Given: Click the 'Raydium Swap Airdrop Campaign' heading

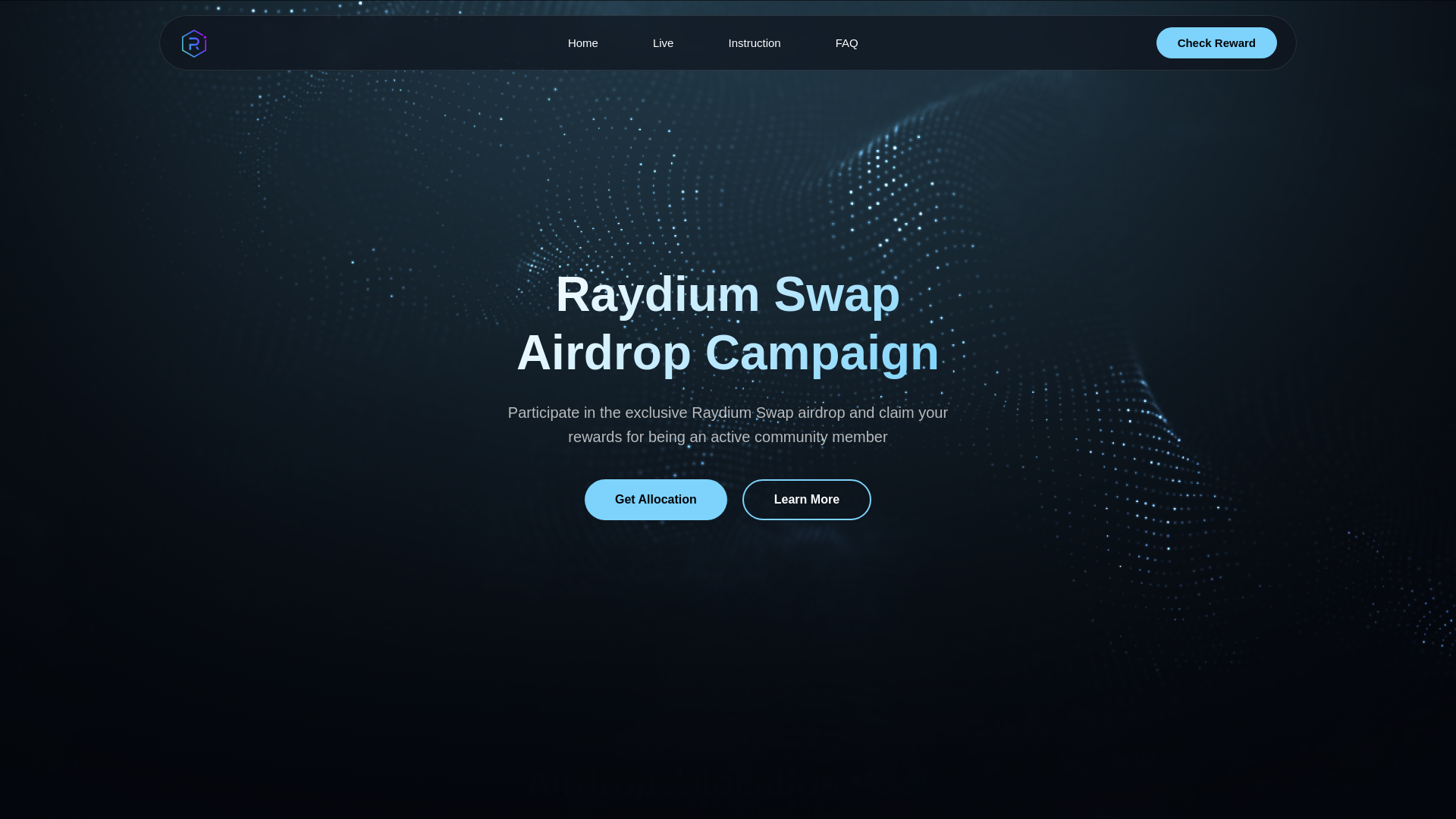Looking at the screenshot, I should pyautogui.click(x=728, y=324).
